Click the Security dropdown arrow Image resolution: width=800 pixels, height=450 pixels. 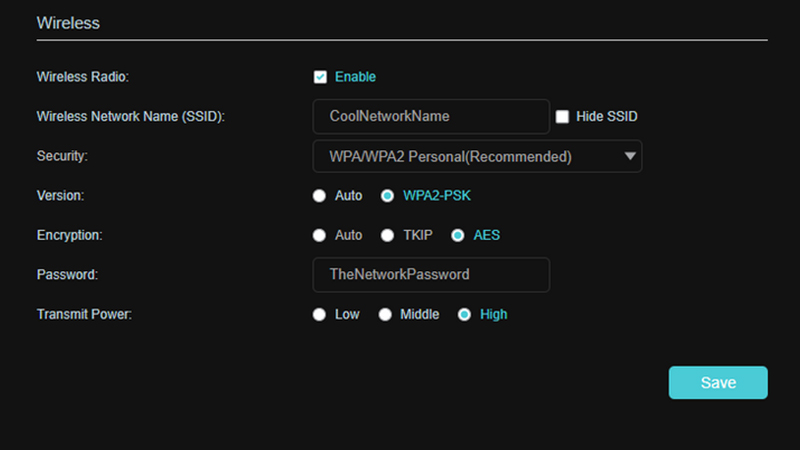(629, 156)
